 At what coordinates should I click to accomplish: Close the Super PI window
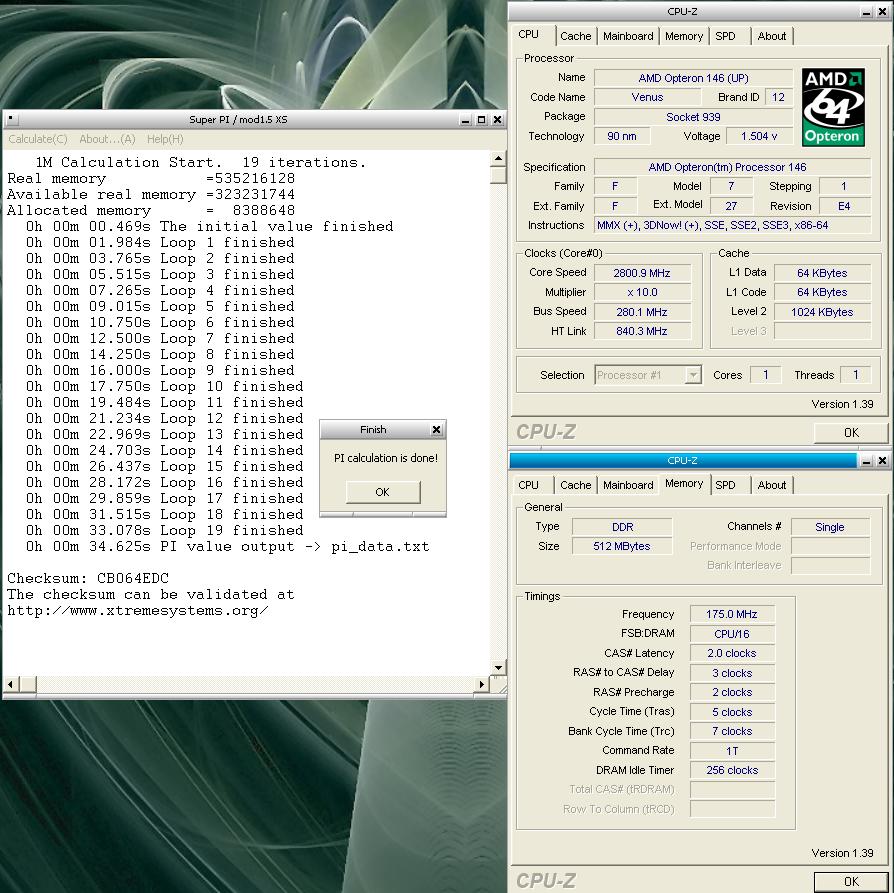[x=497, y=120]
